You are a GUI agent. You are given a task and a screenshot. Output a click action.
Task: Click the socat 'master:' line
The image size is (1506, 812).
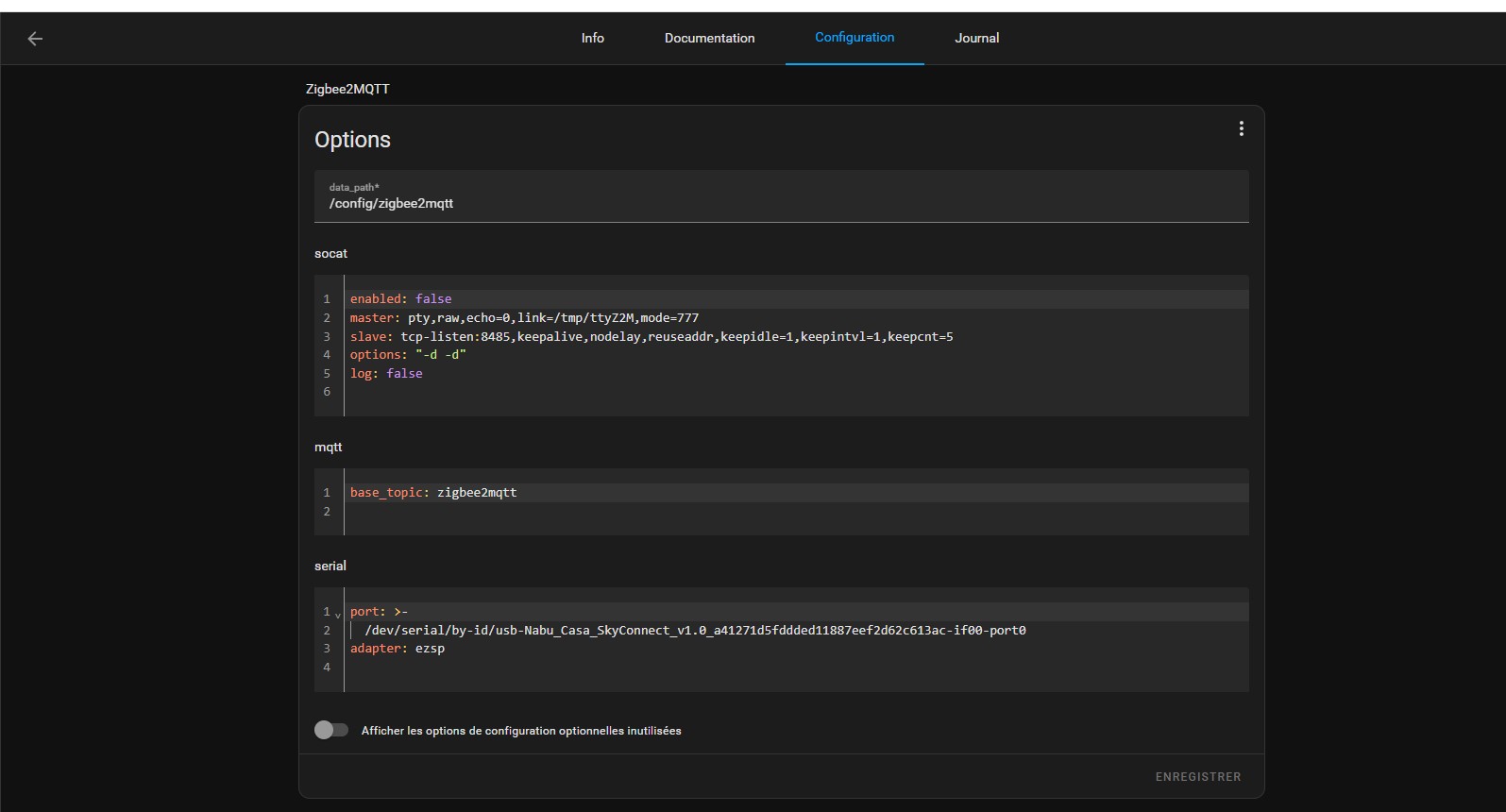[524, 317]
